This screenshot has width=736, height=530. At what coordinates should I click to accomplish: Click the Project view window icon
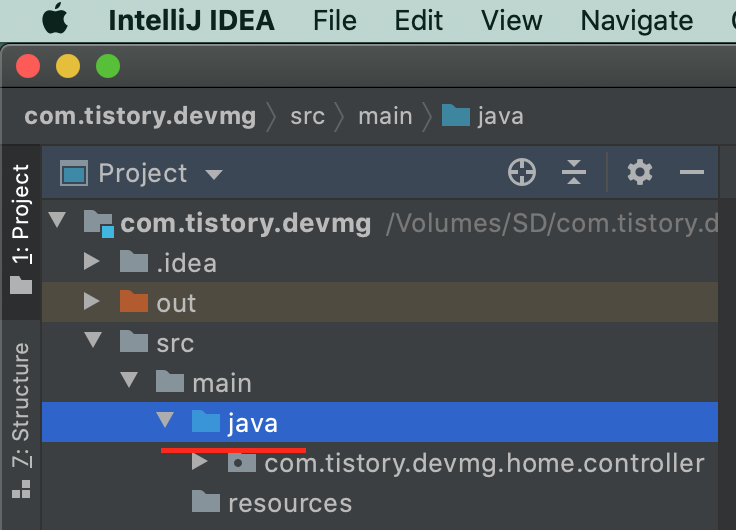[x=74, y=173]
